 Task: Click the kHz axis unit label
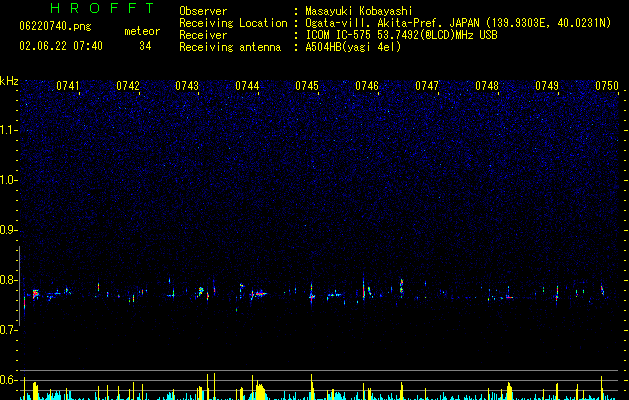click(x=9, y=81)
